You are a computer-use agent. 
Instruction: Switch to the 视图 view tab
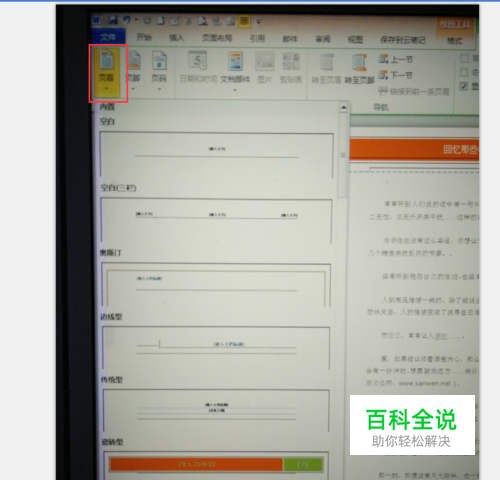click(355, 40)
